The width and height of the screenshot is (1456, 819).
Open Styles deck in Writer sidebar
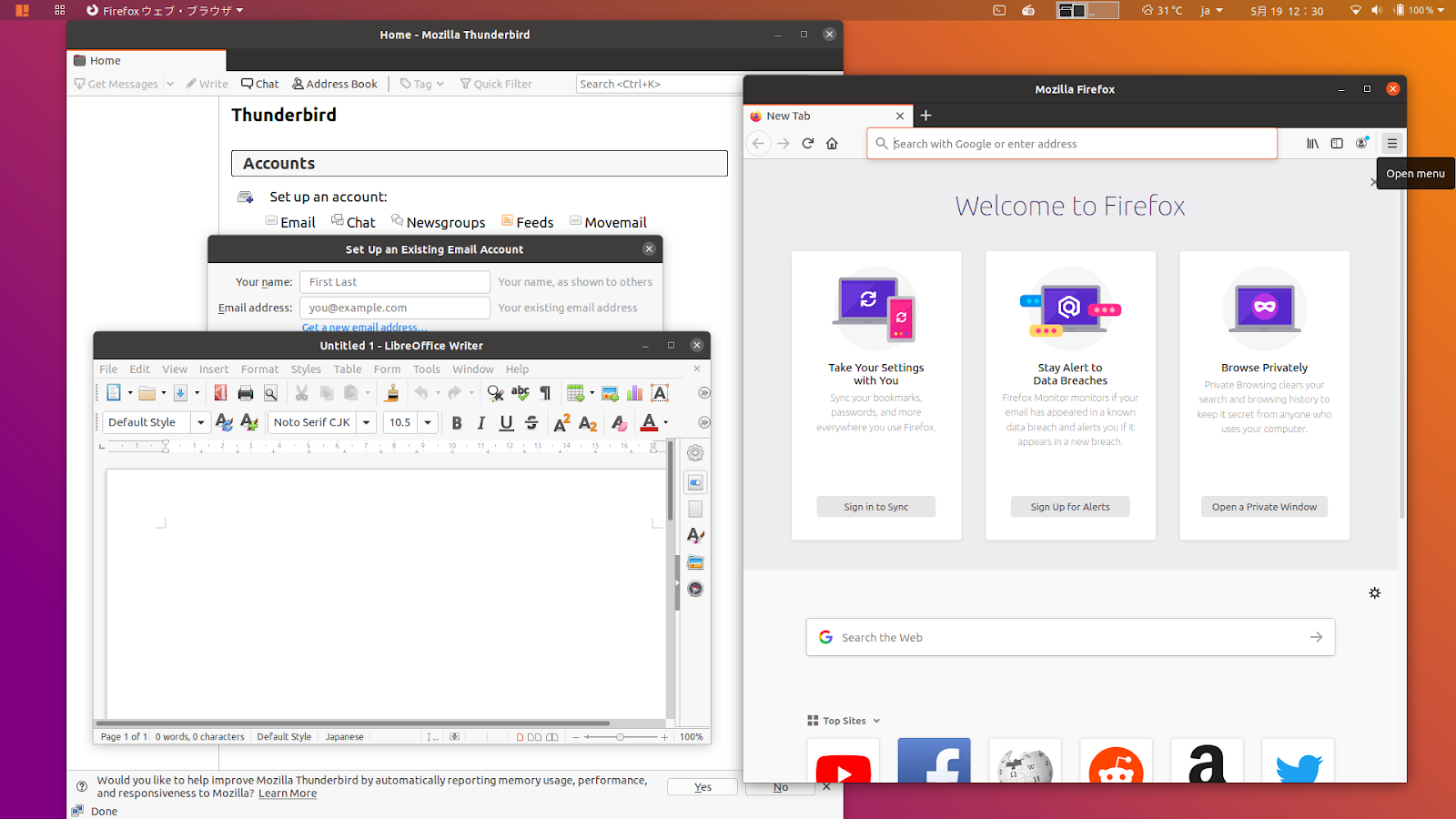click(695, 536)
